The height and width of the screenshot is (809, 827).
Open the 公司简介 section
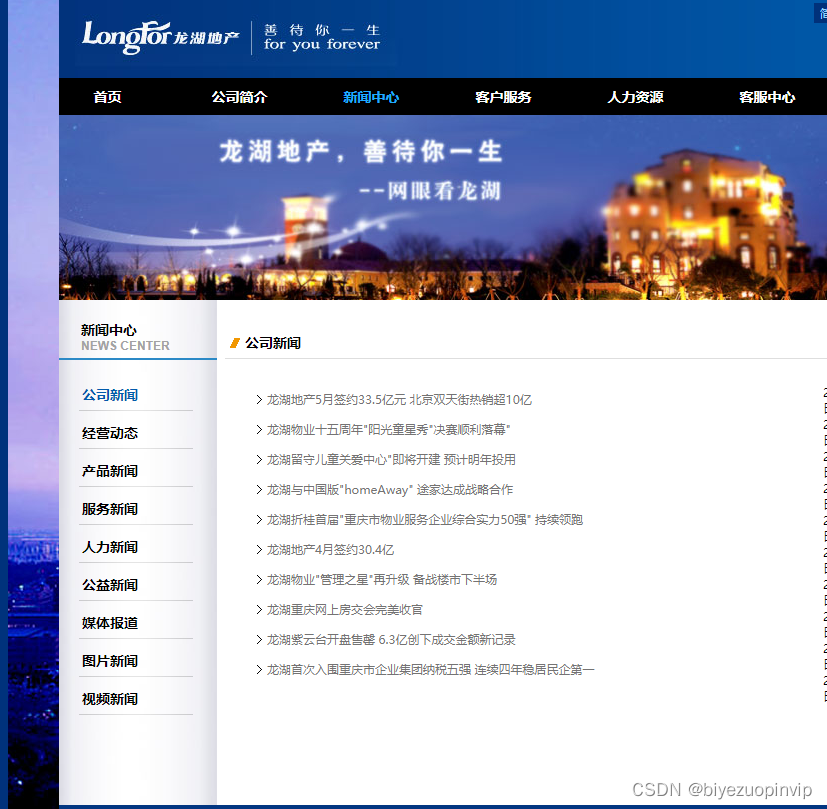coord(239,96)
